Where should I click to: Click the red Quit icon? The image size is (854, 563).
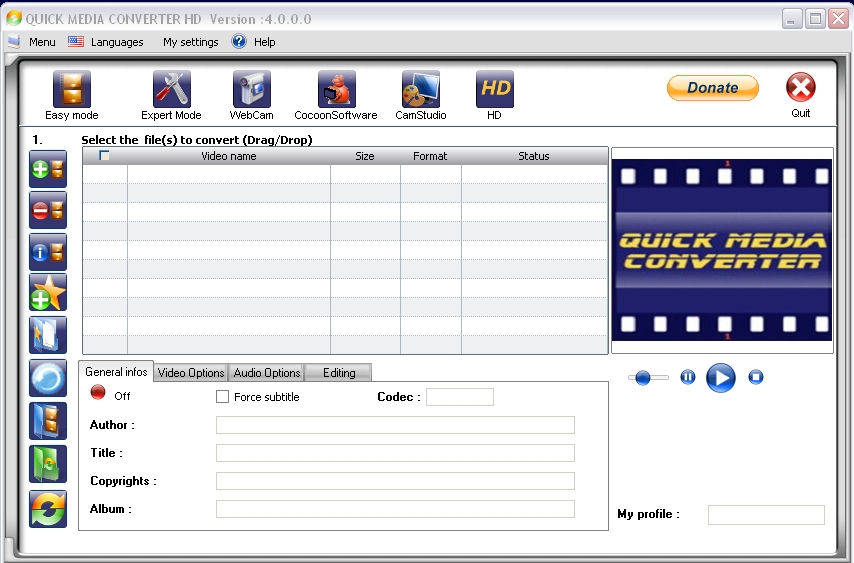point(801,87)
